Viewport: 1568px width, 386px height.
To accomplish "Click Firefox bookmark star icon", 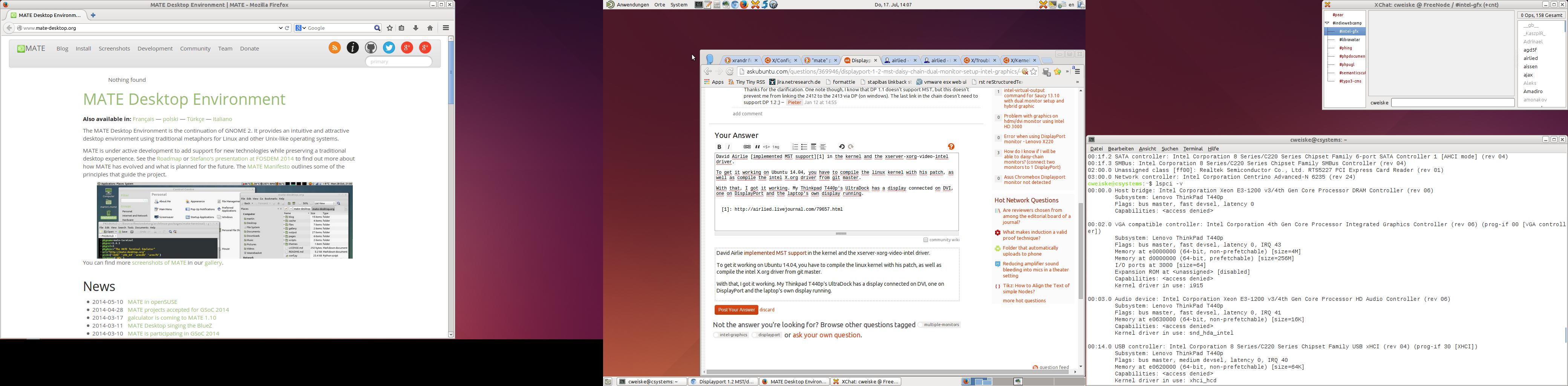I will (x=390, y=28).
